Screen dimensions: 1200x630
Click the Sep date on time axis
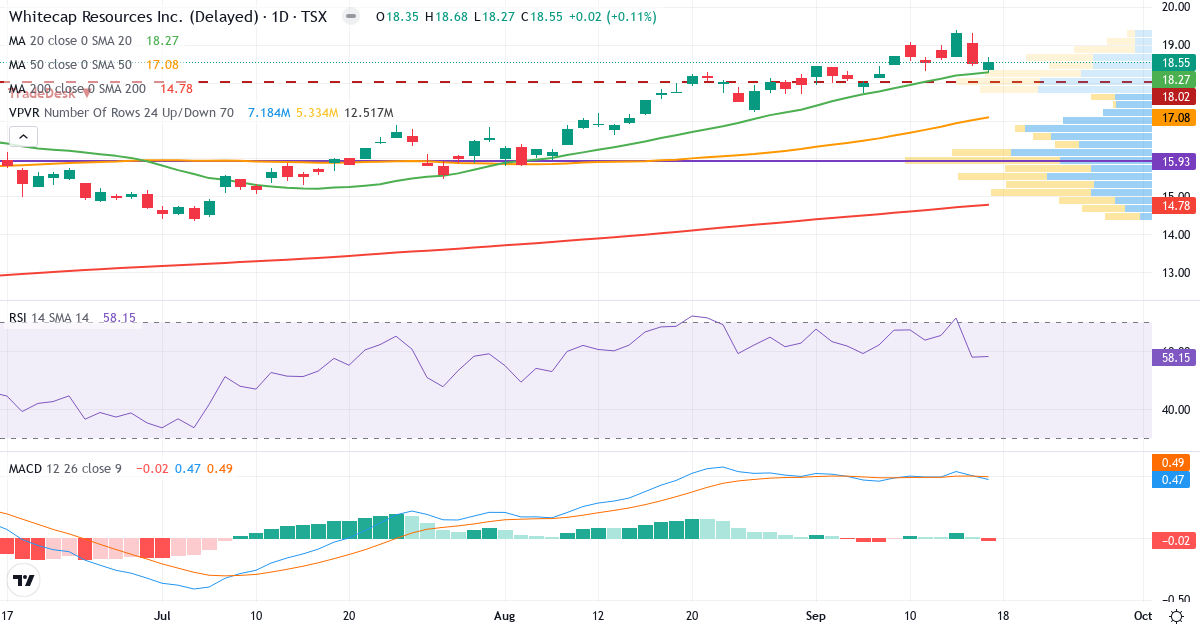(818, 615)
